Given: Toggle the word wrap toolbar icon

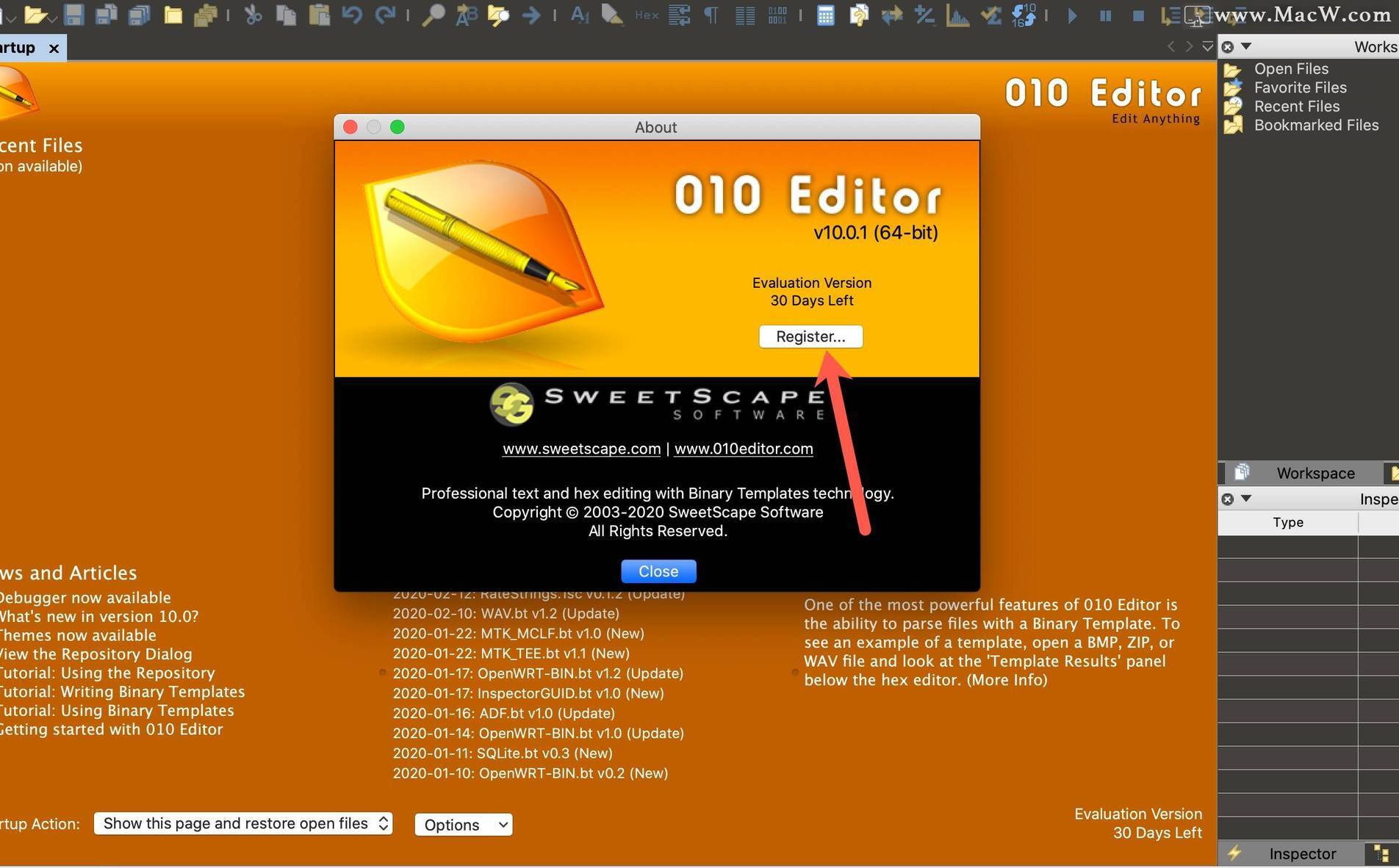Looking at the screenshot, I should [679, 15].
